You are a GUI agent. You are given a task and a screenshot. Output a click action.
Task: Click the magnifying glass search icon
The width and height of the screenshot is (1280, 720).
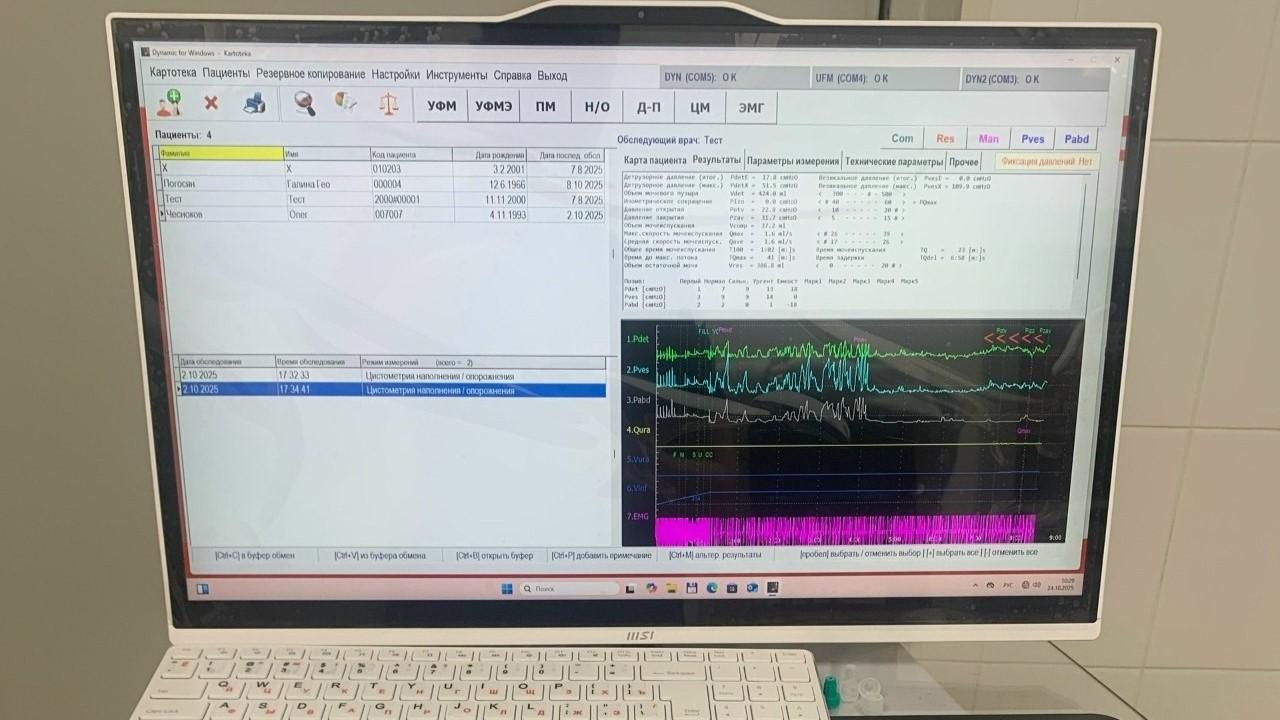[304, 103]
